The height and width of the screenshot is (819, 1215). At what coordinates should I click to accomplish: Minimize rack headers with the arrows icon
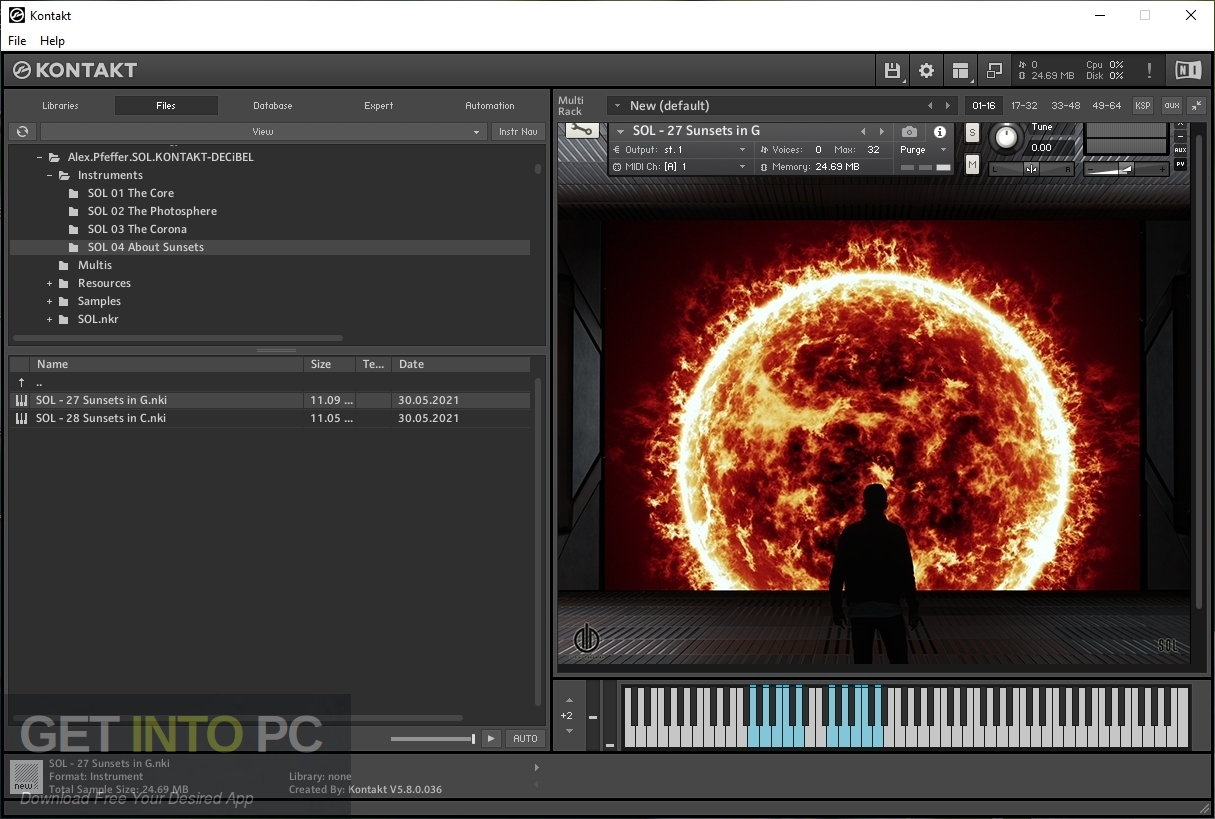pos(1195,105)
